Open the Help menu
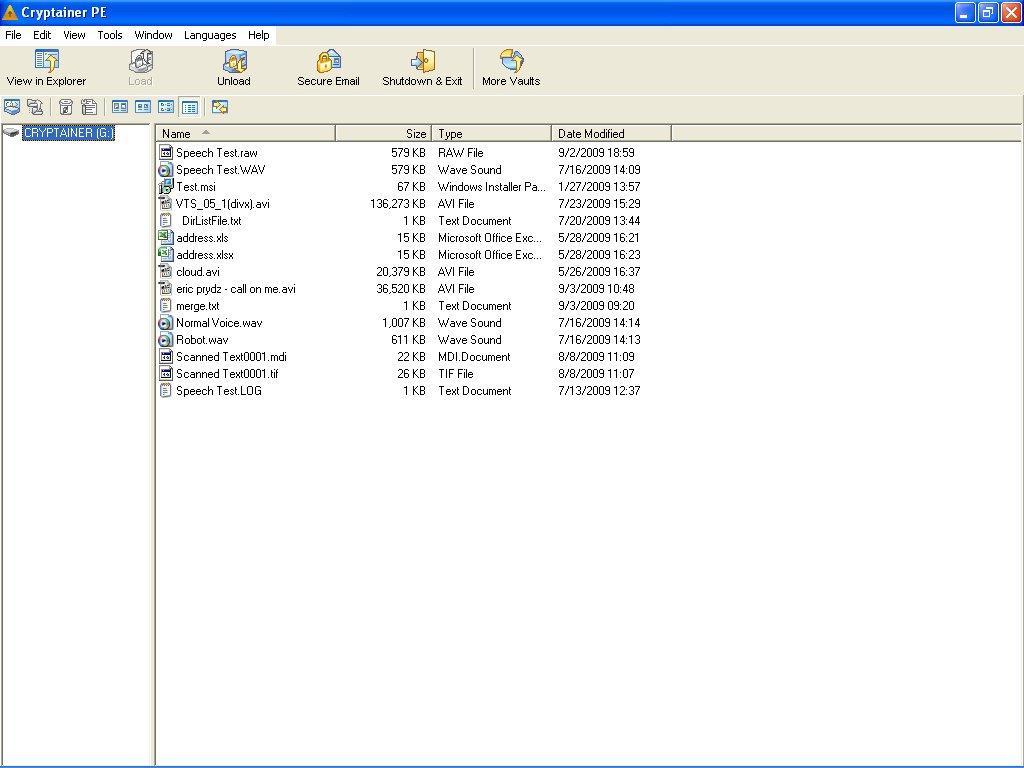The image size is (1024, 768). [x=259, y=35]
